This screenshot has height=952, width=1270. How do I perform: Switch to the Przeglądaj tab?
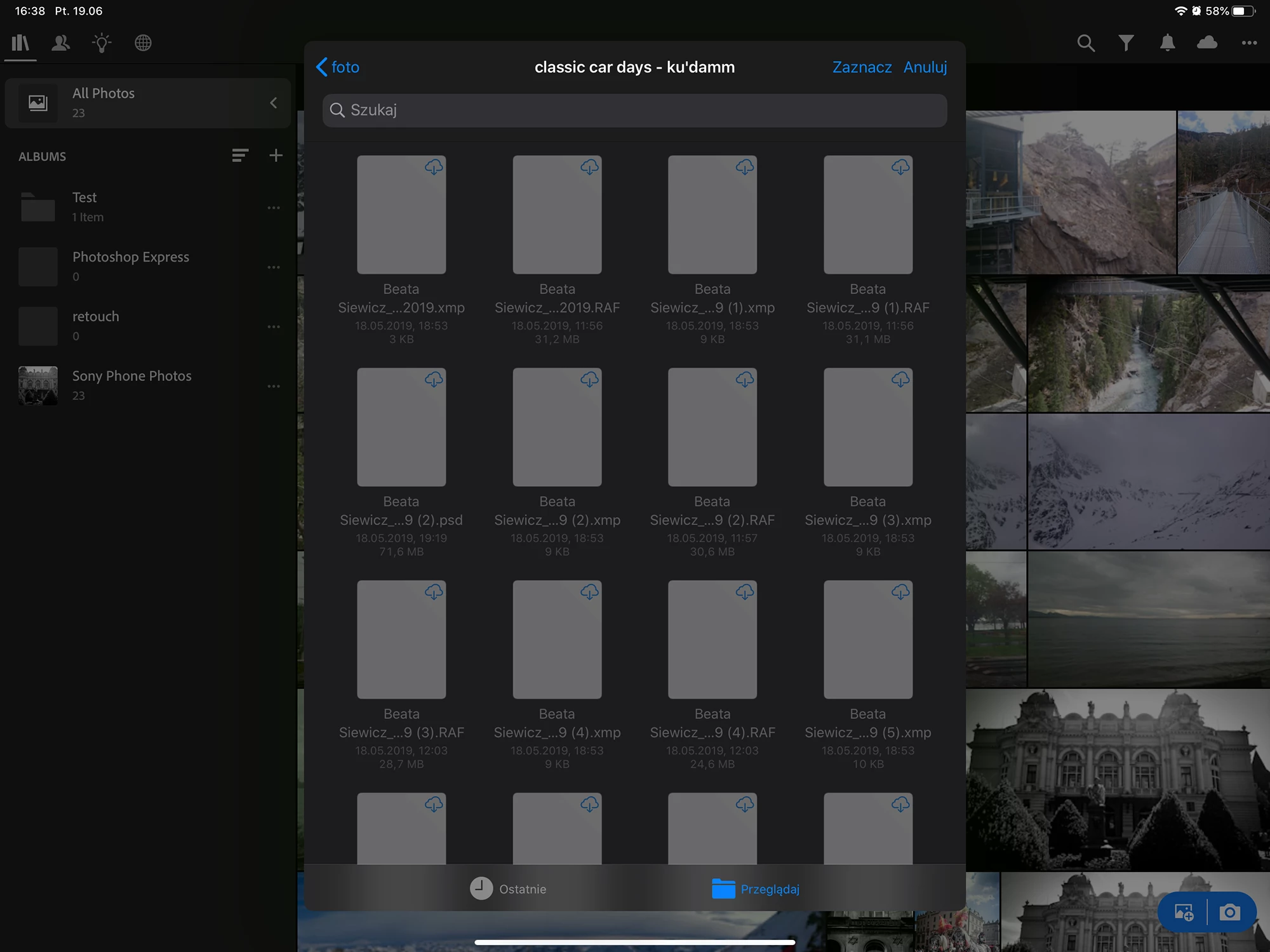tap(756, 888)
